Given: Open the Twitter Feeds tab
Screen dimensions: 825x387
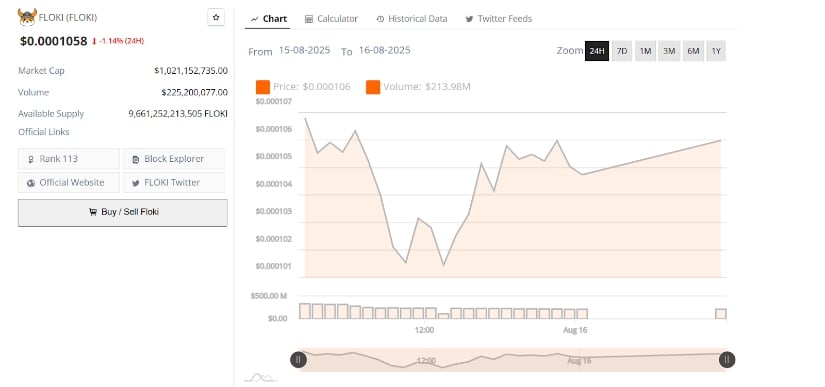Looking at the screenshot, I should [499, 19].
